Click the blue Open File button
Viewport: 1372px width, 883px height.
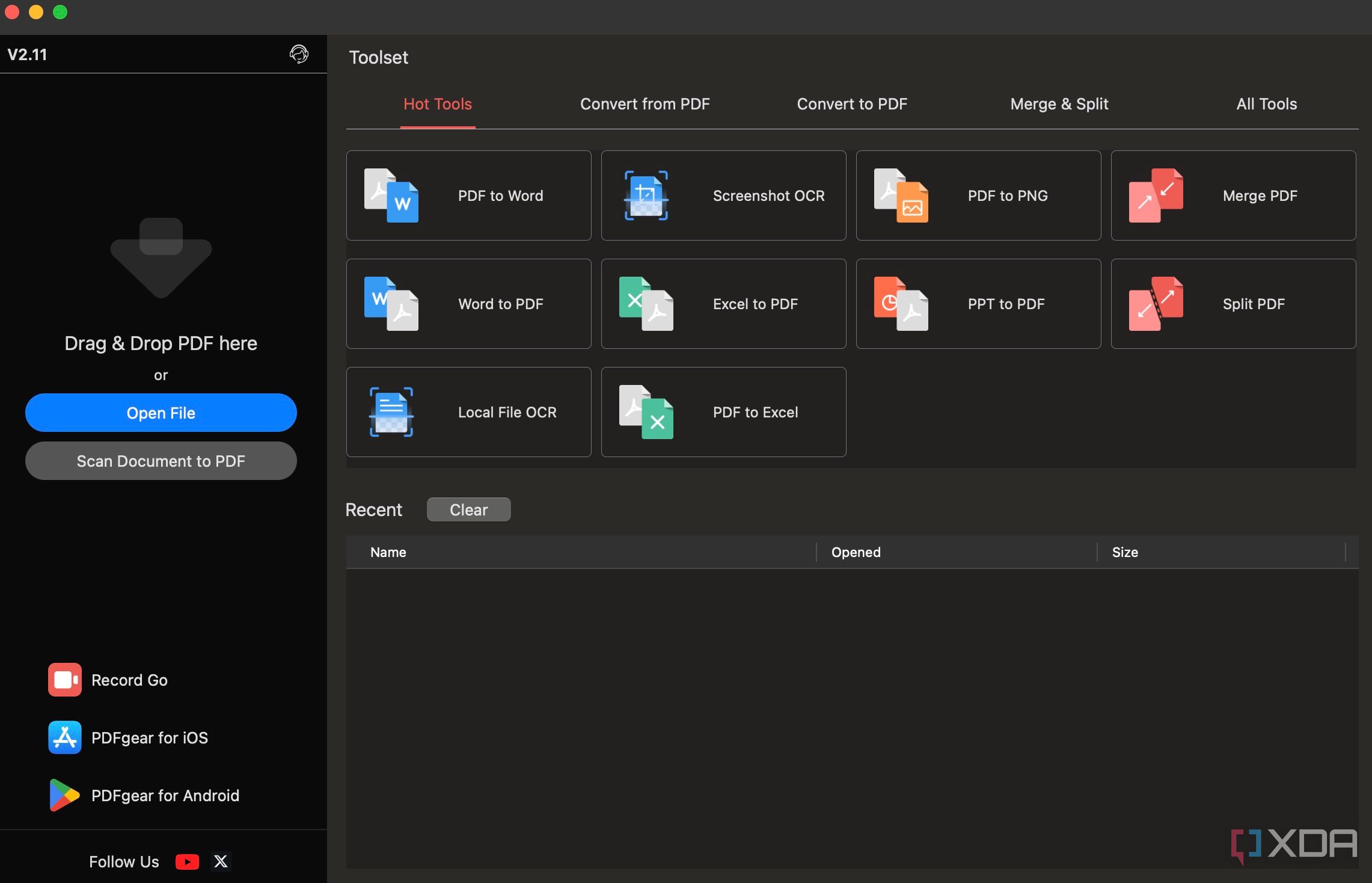161,413
